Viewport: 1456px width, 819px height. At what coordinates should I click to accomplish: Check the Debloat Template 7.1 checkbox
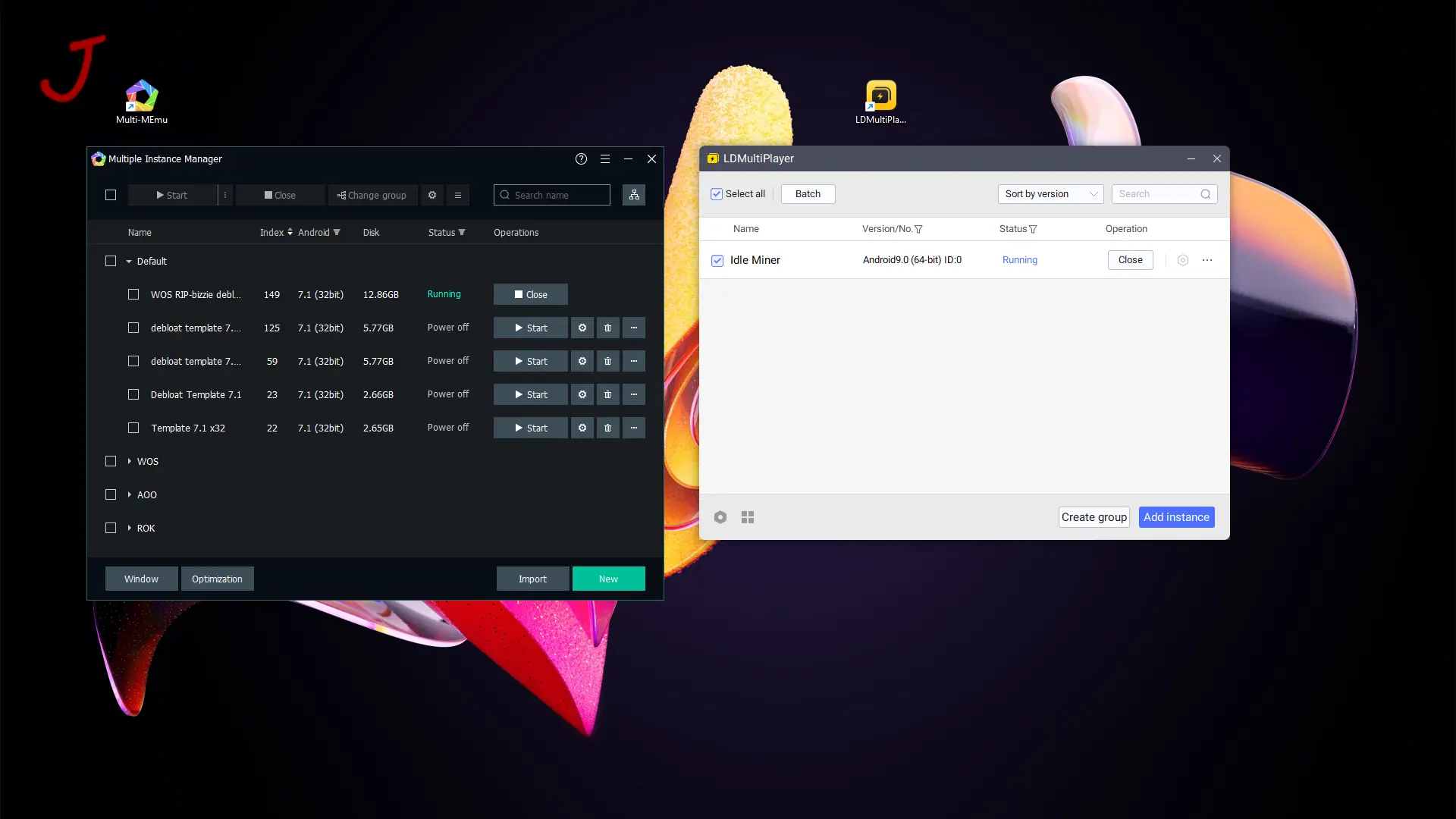tap(133, 394)
